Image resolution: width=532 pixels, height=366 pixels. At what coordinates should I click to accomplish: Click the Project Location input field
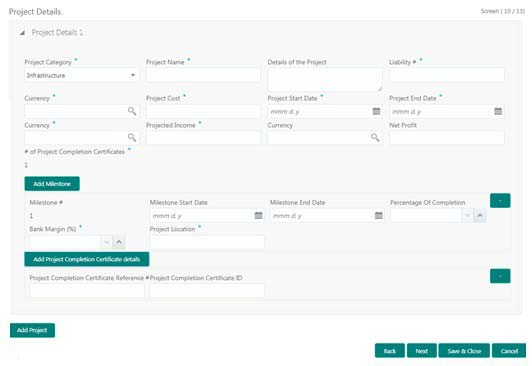coord(207,242)
